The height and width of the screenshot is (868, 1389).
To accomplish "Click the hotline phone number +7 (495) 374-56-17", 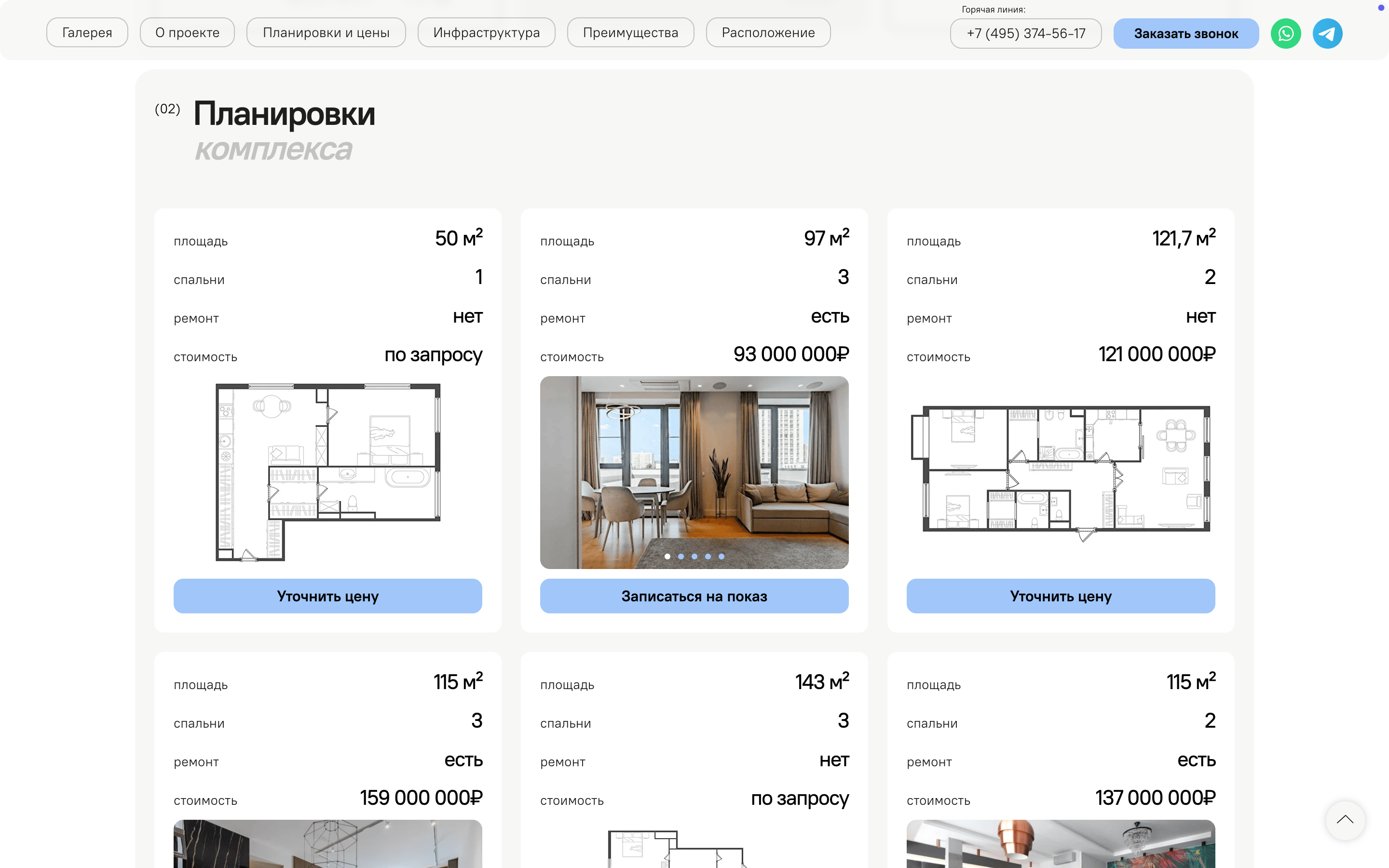I will pos(1026,34).
